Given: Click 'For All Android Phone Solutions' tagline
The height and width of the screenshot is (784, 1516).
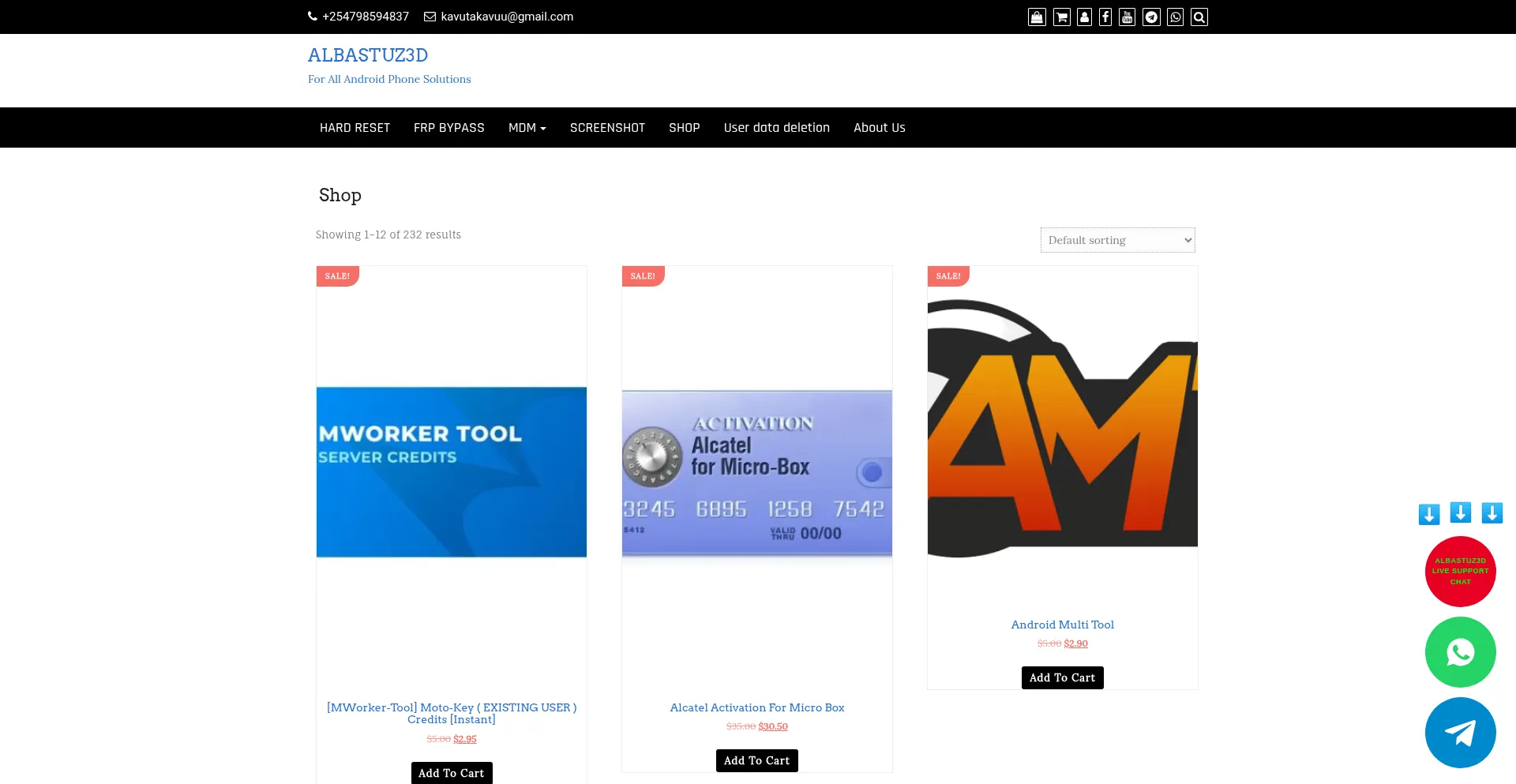Looking at the screenshot, I should click(x=389, y=79).
